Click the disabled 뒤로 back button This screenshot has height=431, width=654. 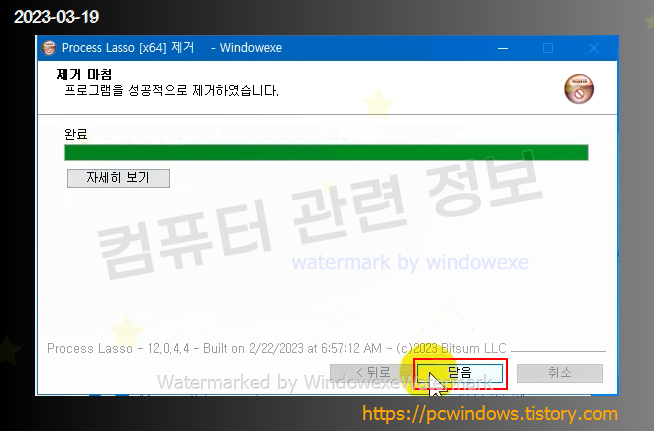click(370, 373)
